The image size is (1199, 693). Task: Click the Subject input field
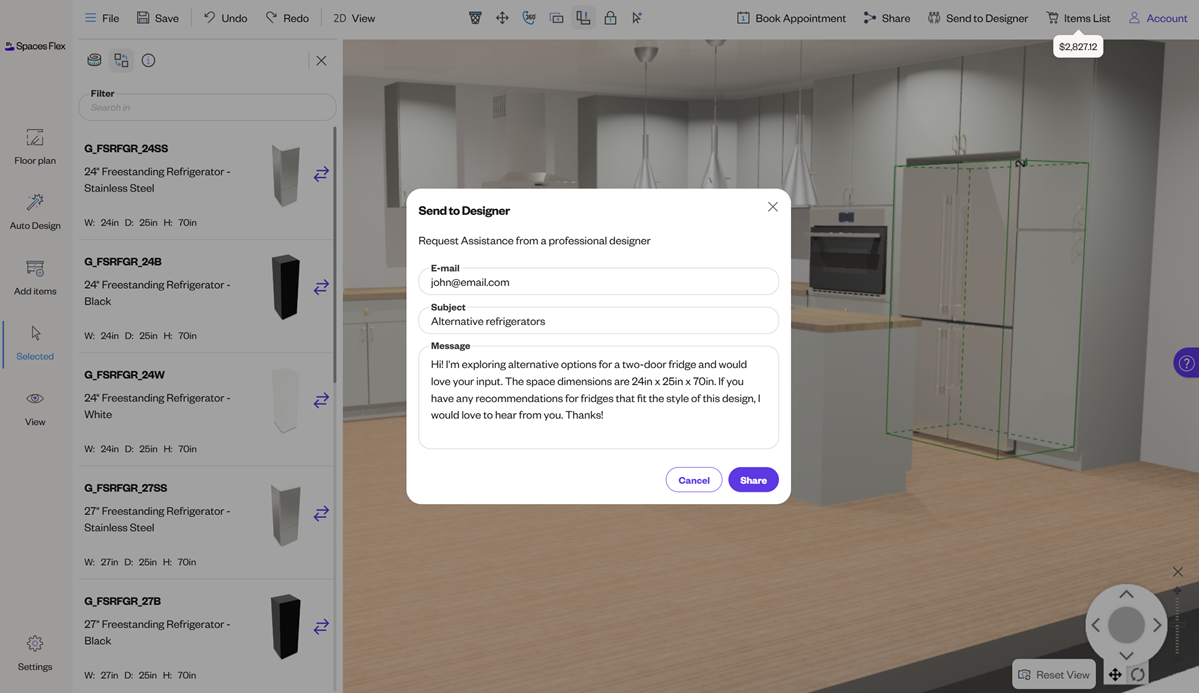[x=598, y=321]
